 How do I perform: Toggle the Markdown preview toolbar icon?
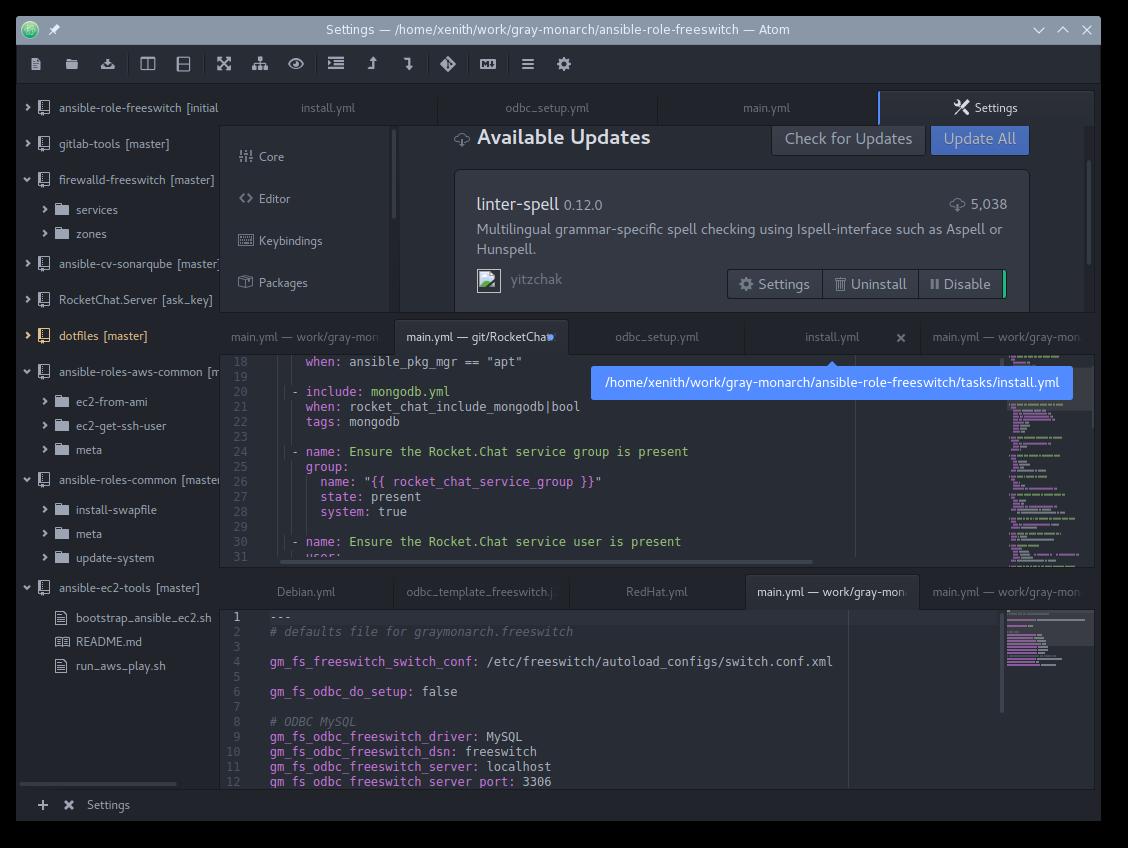click(488, 64)
